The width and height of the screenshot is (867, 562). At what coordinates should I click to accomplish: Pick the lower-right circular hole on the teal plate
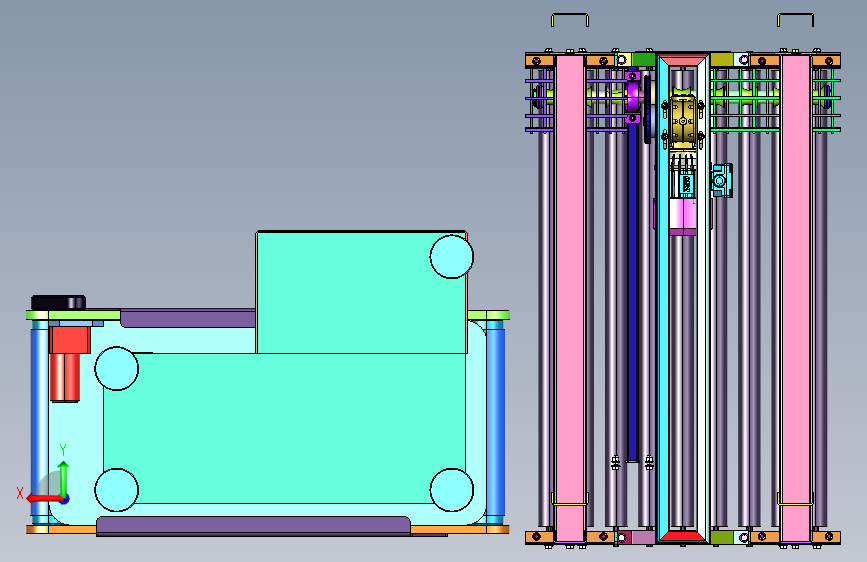[x=451, y=490]
